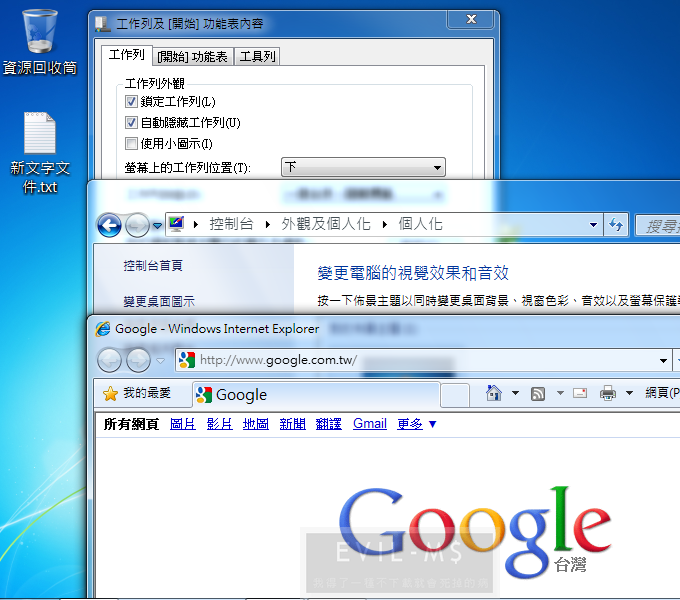Expand the arrow after 外觀及個人化 in the breadcrumb
This screenshot has height=600, width=680.
pyautogui.click(x=384, y=224)
